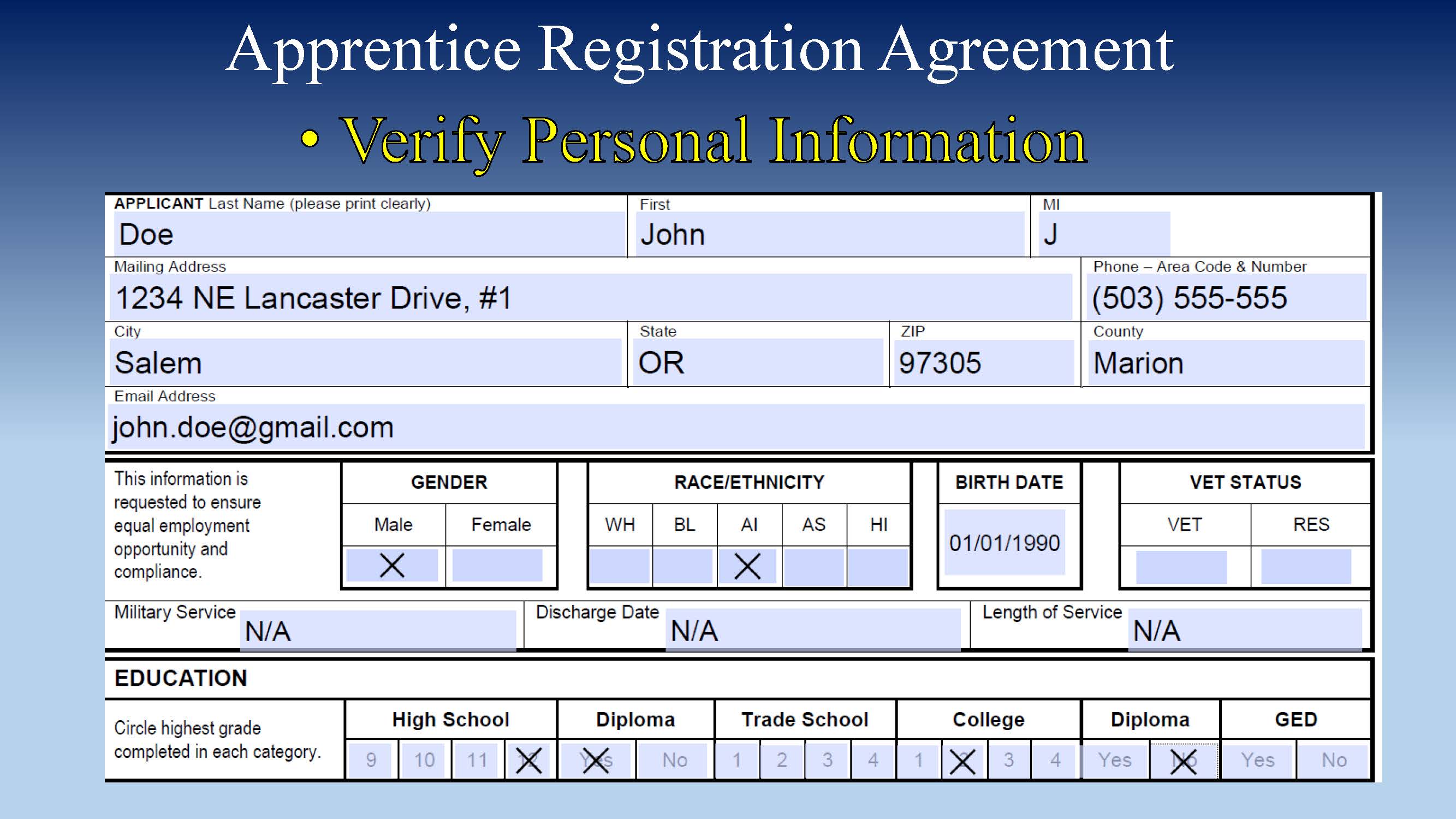Check the WH race/ethnicity box
The height and width of the screenshot is (819, 1456).
[620, 566]
